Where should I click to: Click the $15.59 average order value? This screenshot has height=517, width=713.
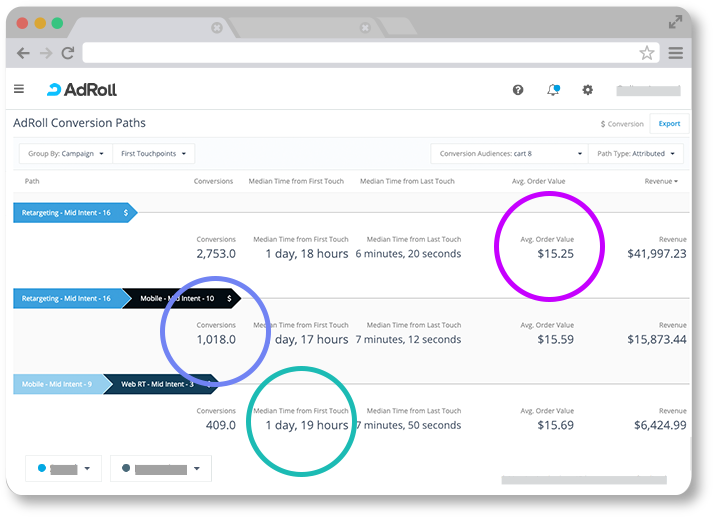click(555, 340)
